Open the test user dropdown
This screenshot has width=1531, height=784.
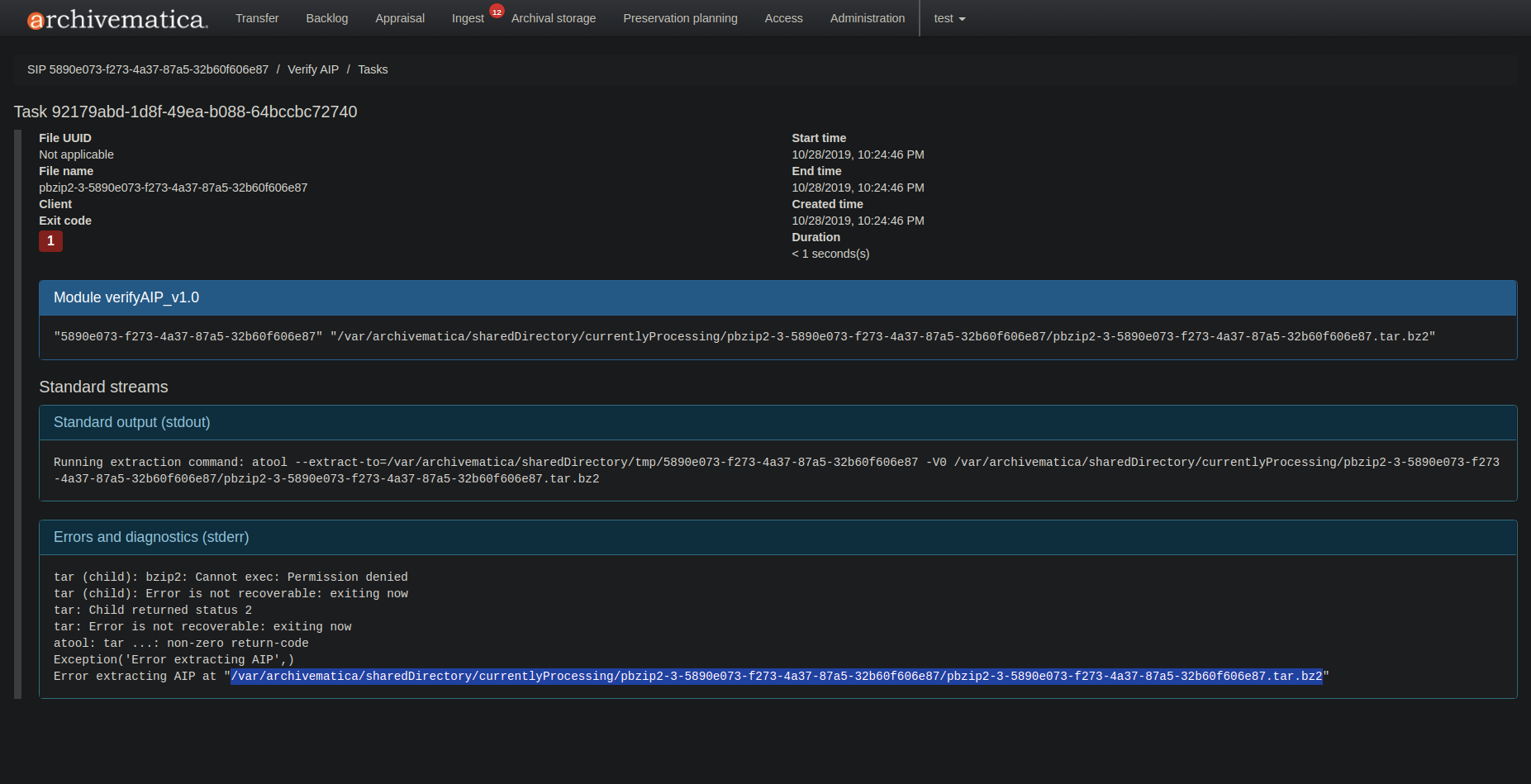(949, 18)
